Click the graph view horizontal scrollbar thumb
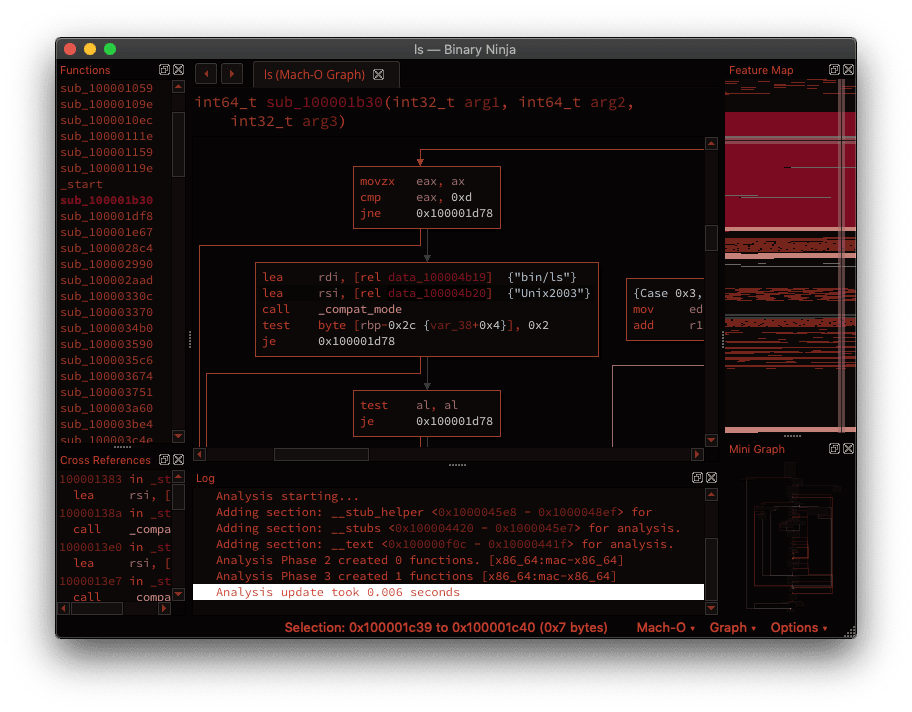 [x=321, y=454]
